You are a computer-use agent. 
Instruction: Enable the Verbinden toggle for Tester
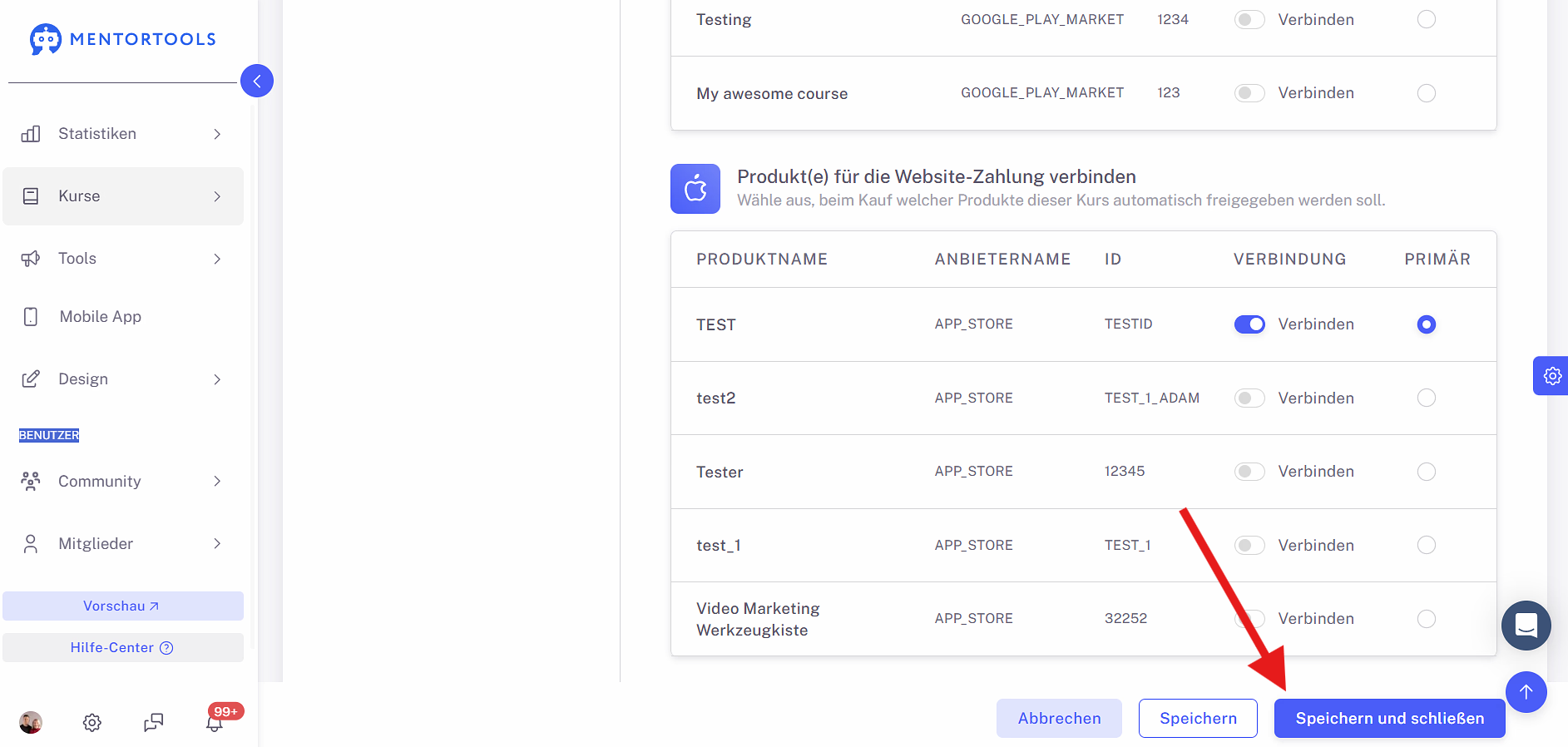pos(1249,472)
